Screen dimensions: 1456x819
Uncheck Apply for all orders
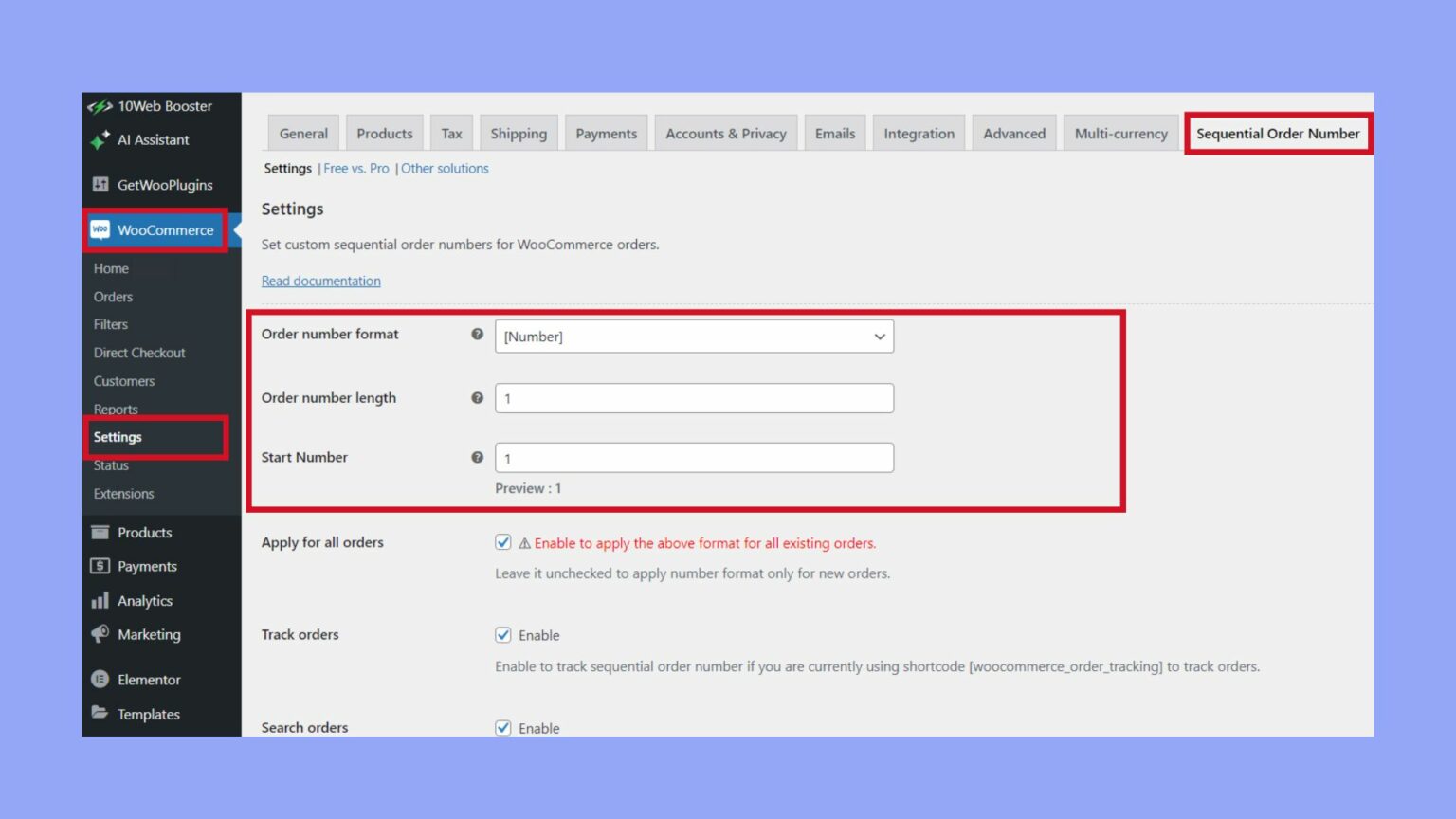coord(503,541)
